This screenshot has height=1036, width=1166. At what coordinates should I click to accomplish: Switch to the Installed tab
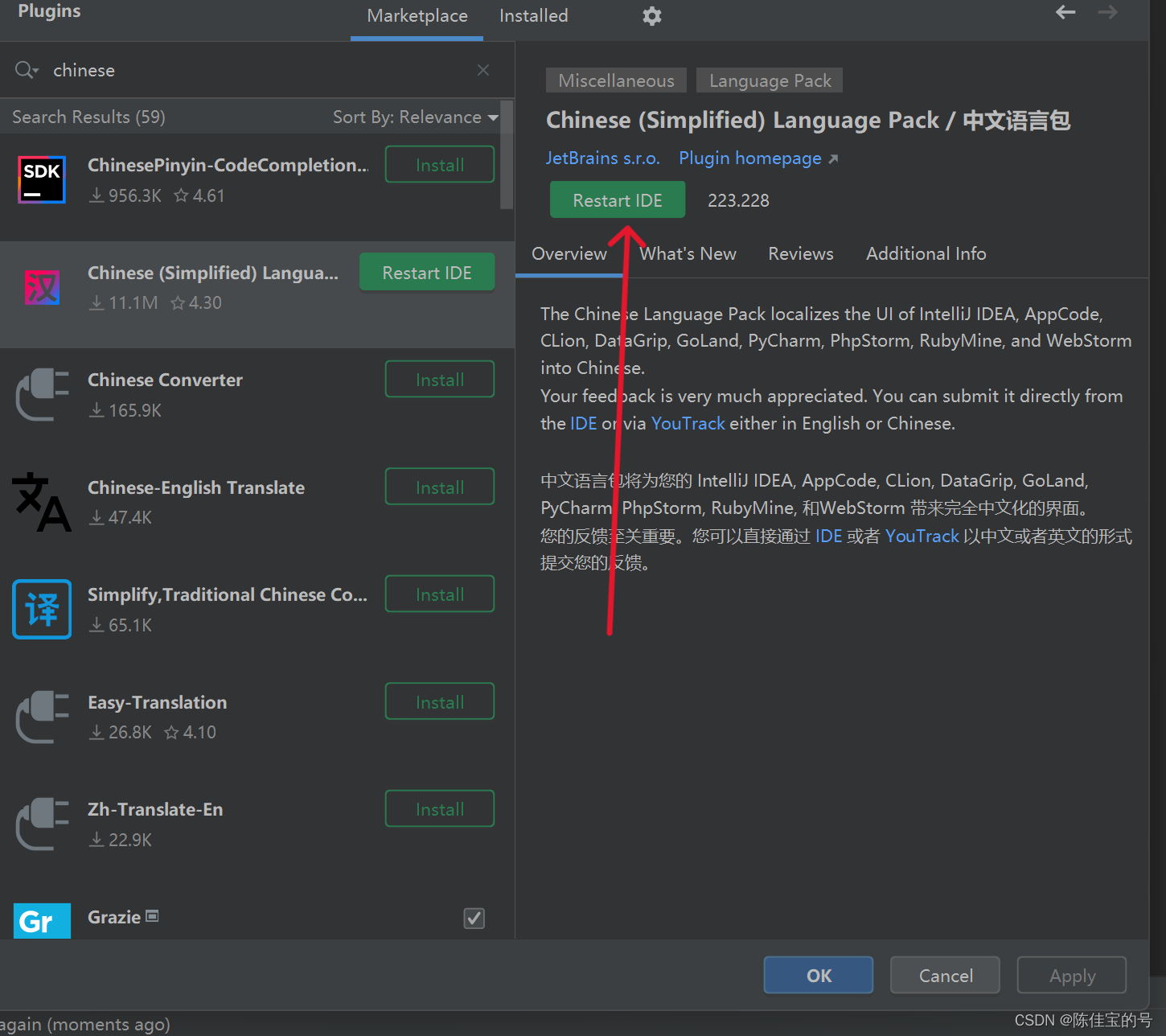(x=534, y=16)
